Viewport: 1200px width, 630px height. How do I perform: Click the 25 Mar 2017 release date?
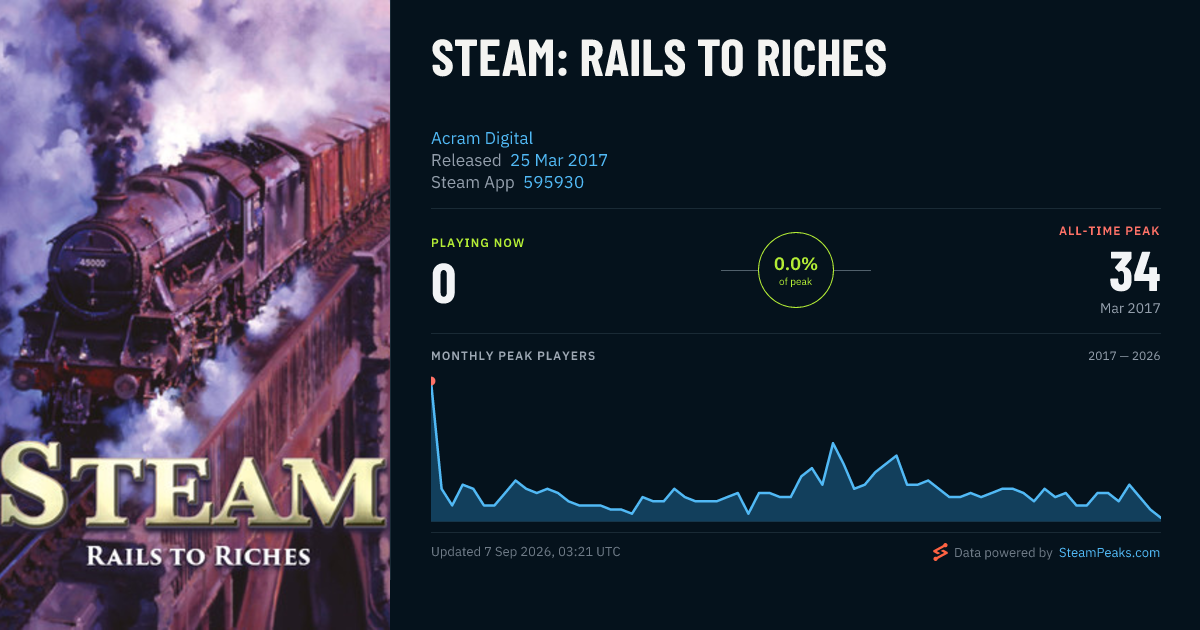pos(559,160)
